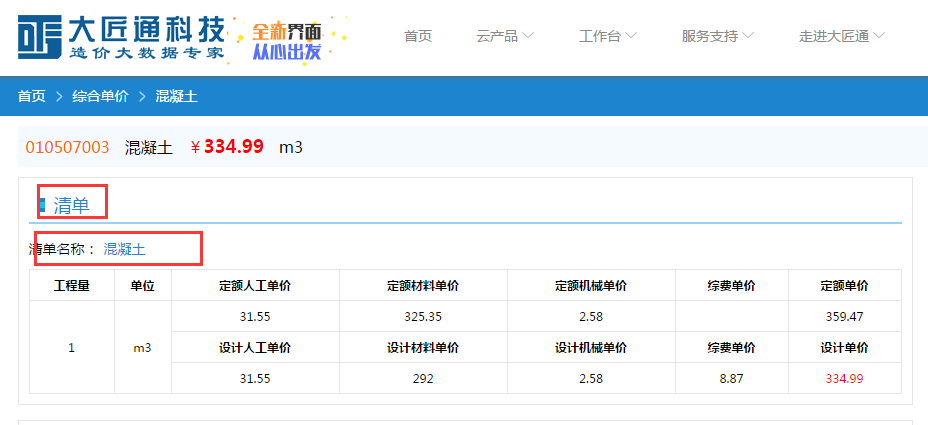The image size is (928, 425).
Task: Click the breadcrumb arrow before 混凝土
Action: coord(141,97)
